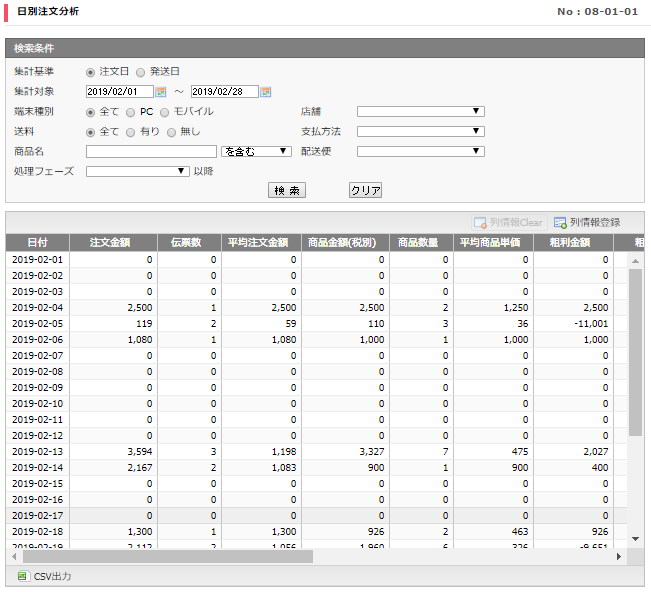Viewport: 651px width, 592px height.
Task: Click the vertical scrollbar up arrow
Action: [635, 261]
